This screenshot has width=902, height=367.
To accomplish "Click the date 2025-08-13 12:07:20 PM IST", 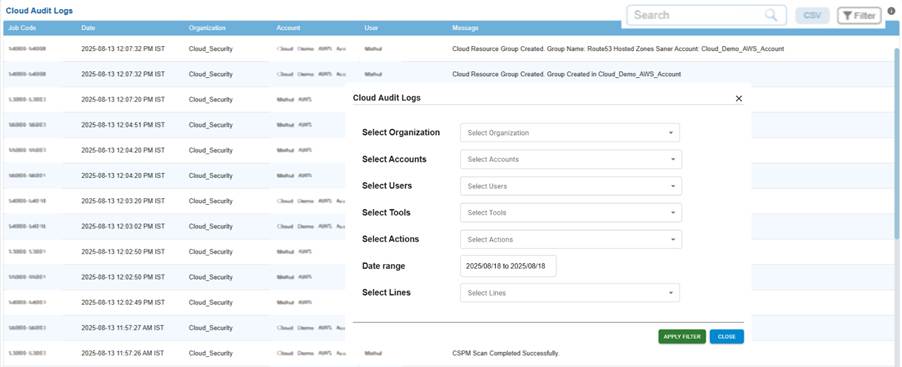I will [x=123, y=100].
